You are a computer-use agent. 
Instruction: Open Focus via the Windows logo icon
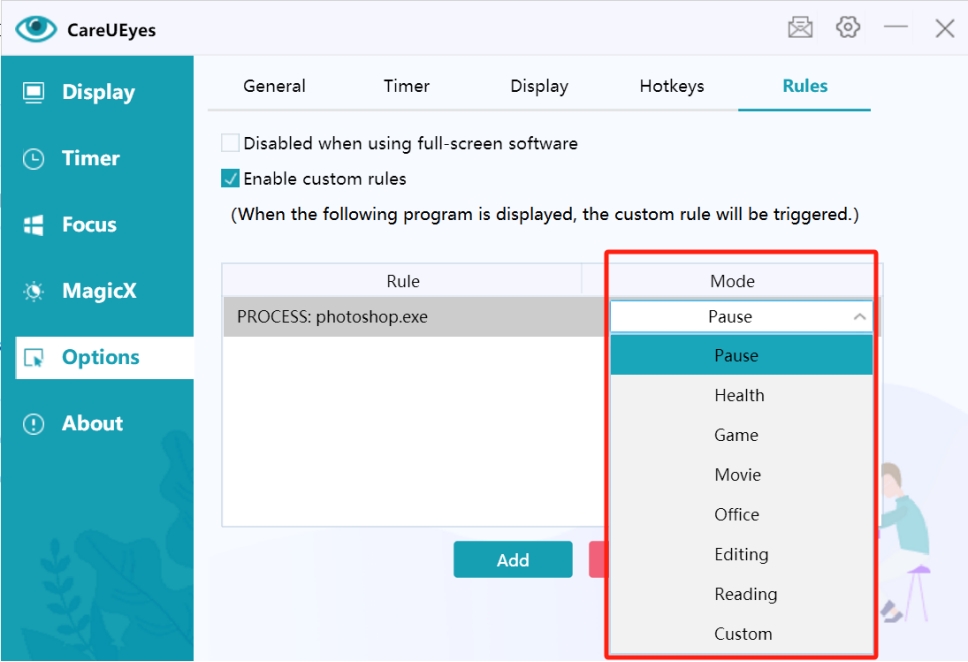(x=34, y=225)
